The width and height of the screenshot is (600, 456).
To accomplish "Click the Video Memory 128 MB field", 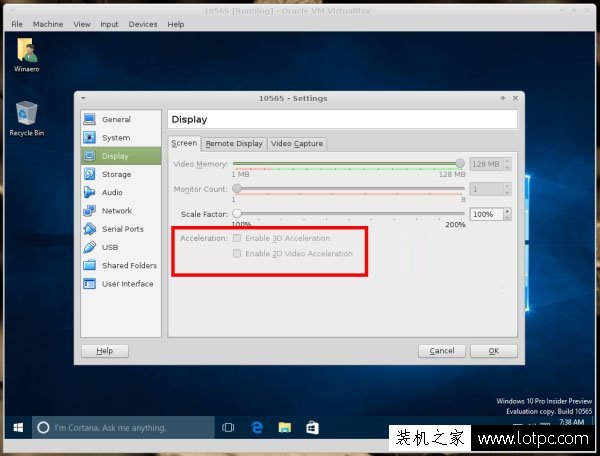I will [x=487, y=164].
